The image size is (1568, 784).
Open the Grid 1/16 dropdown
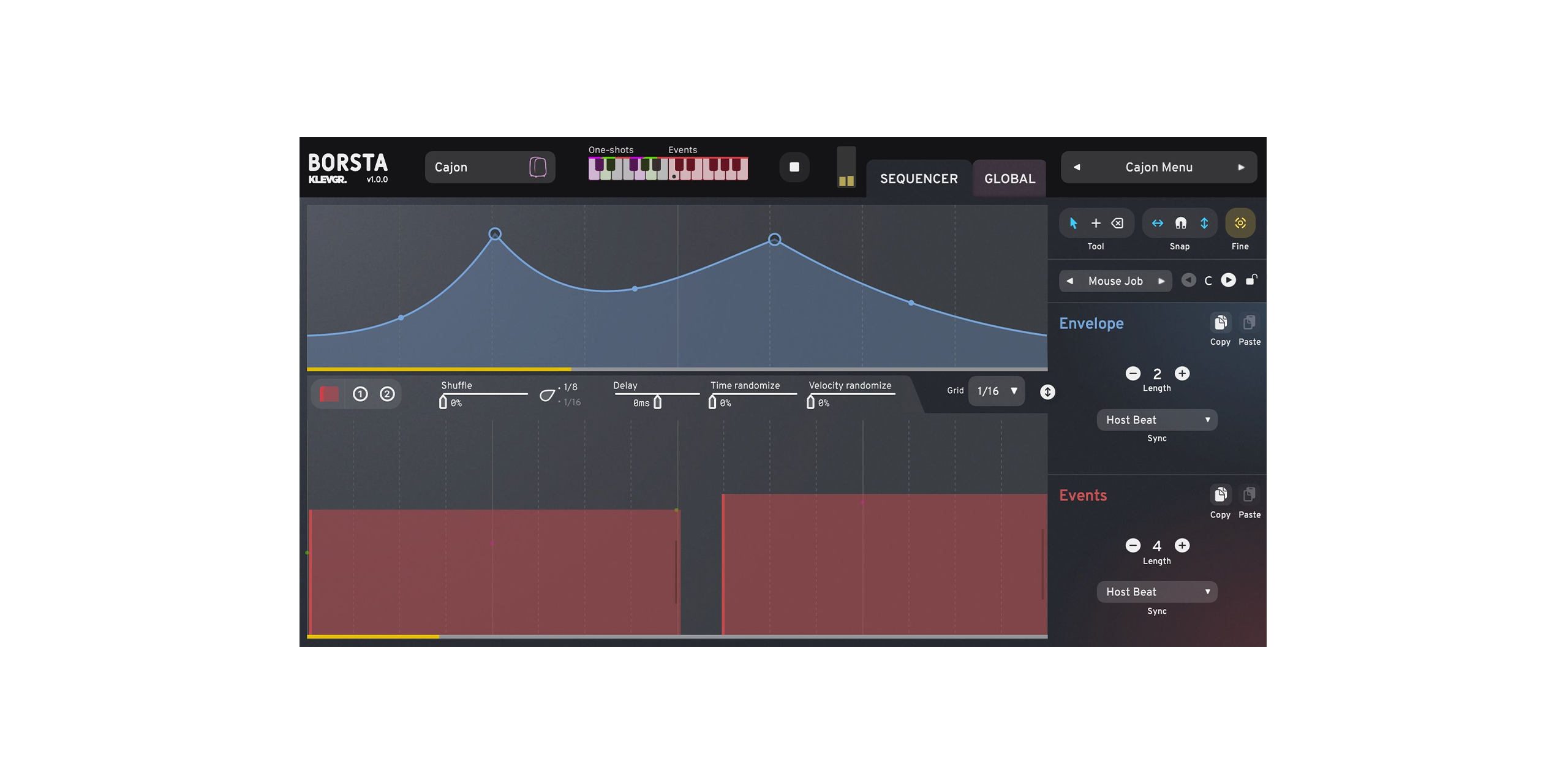click(x=997, y=391)
